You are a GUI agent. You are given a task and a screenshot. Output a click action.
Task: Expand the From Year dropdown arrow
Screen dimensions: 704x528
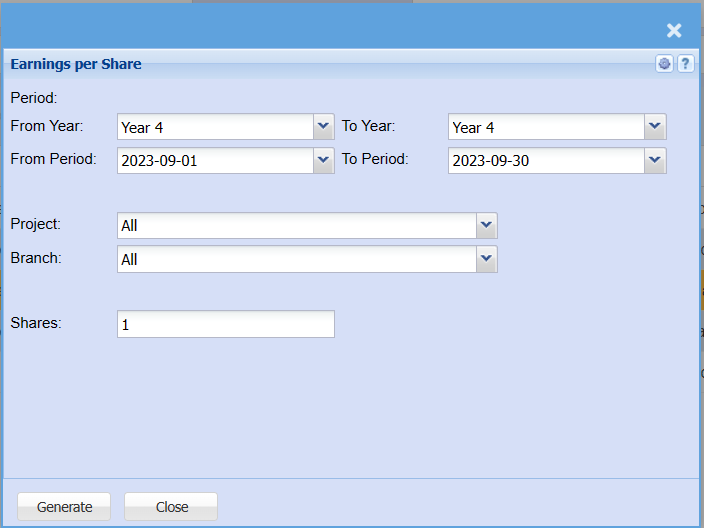pos(323,127)
